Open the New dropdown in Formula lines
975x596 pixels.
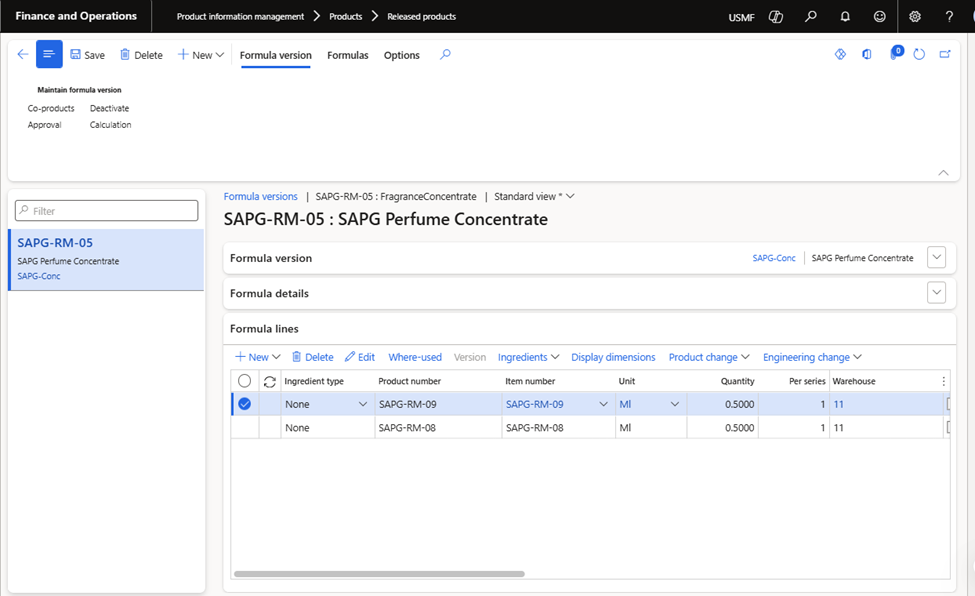(258, 356)
